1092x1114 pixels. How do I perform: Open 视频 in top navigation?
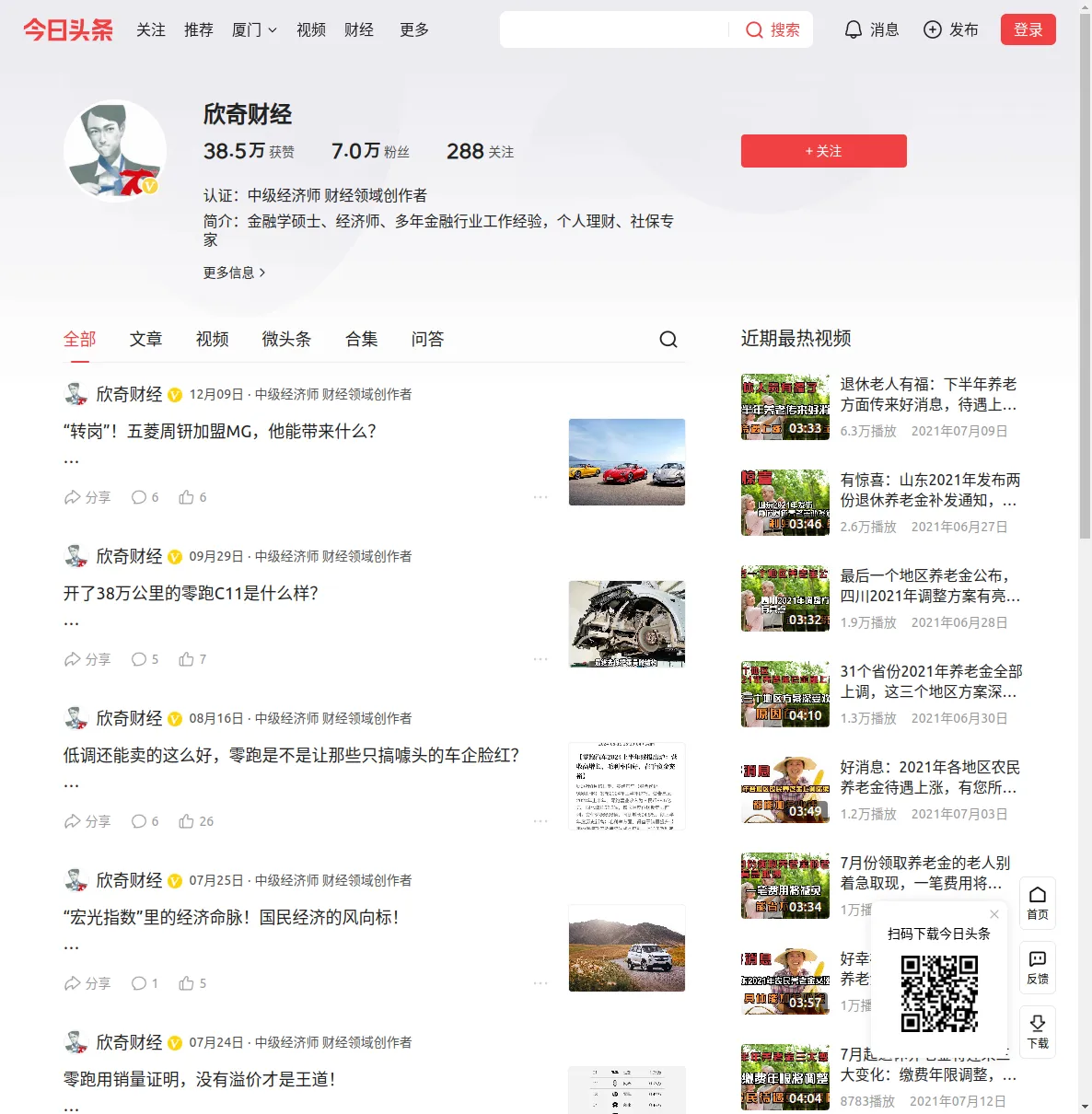point(311,29)
